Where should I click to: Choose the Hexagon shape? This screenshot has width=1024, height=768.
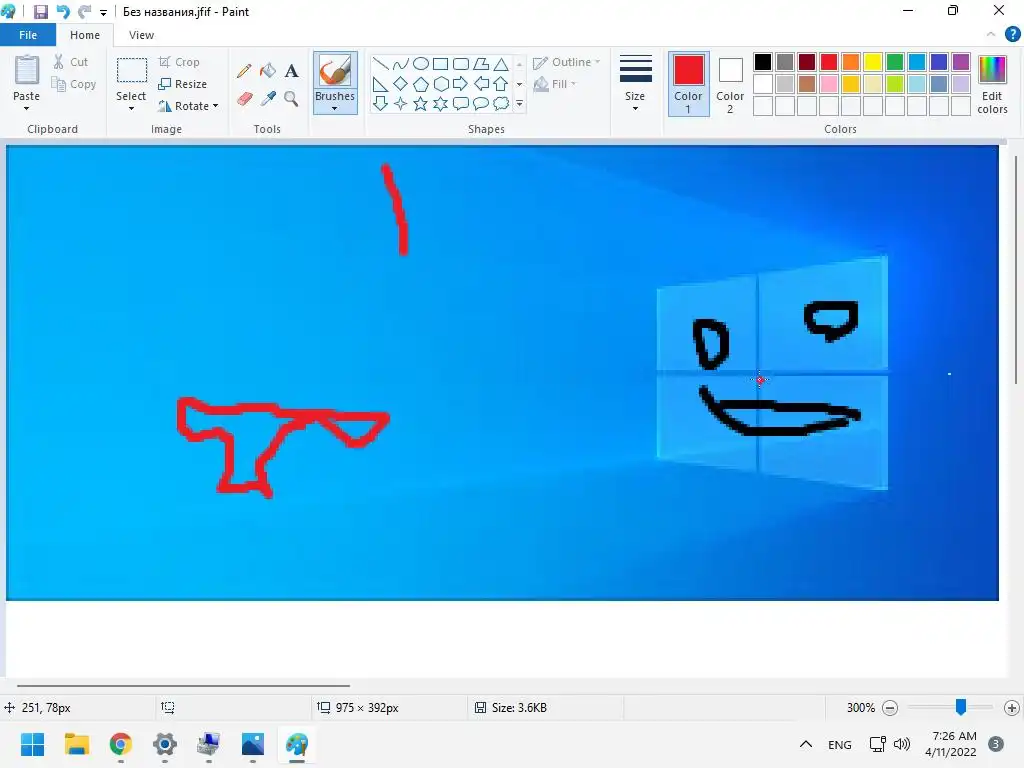(x=441, y=84)
